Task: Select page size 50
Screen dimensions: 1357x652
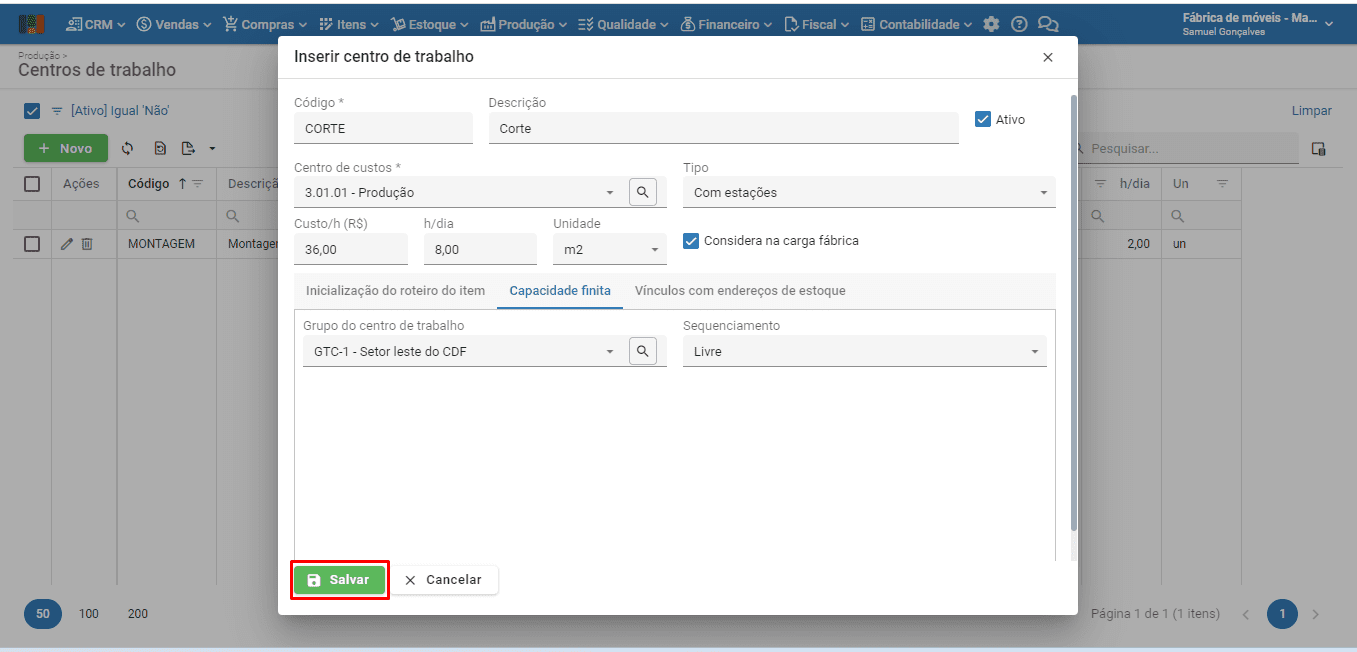Action: 43,614
